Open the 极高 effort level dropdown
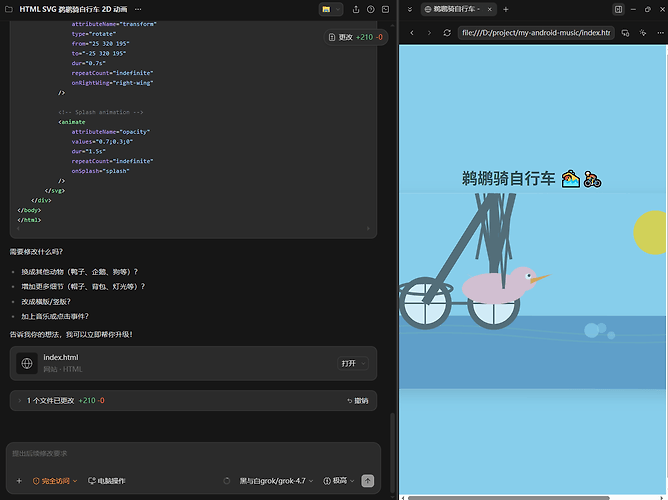The image size is (668, 500). click(339, 481)
